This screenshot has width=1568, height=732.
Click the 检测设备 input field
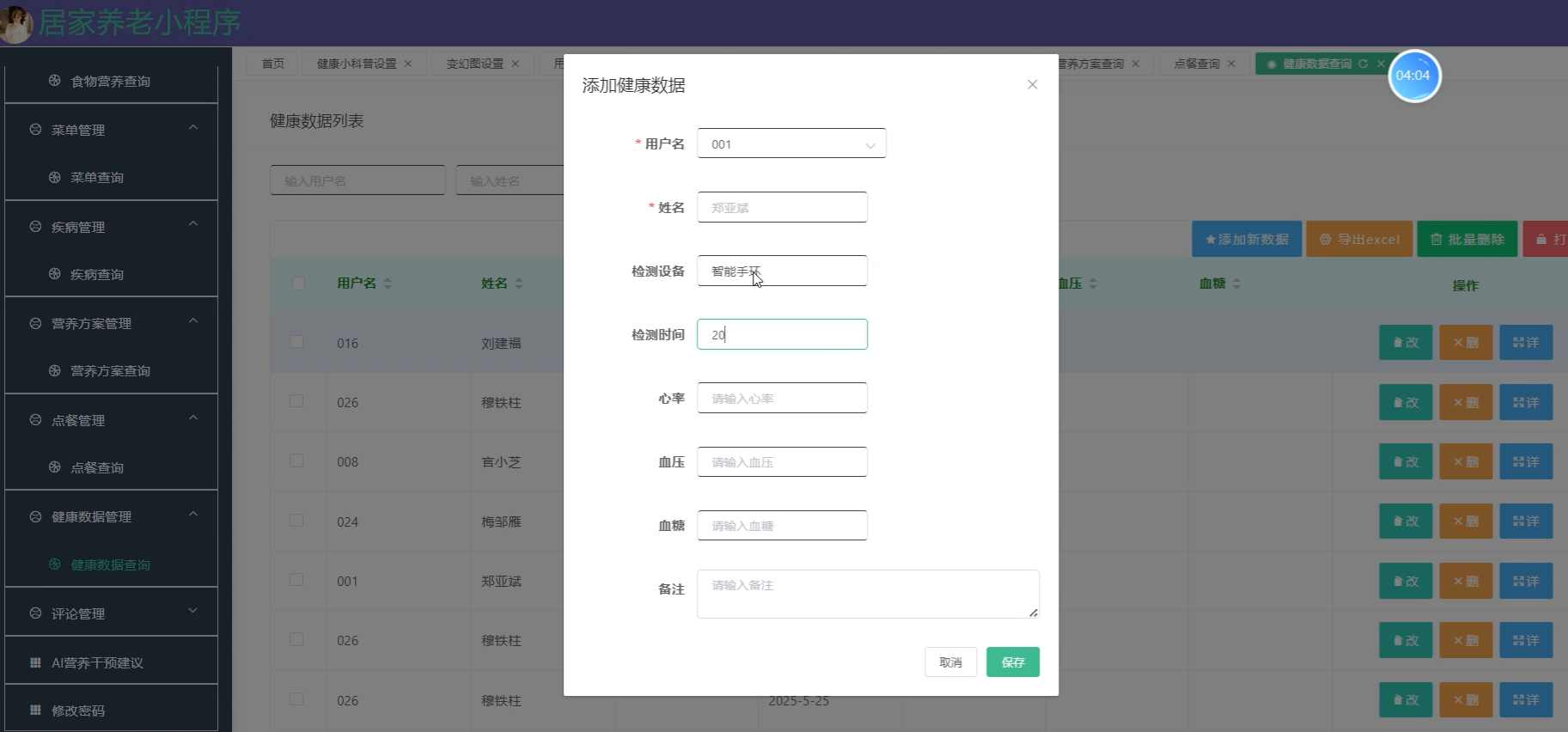click(x=782, y=271)
